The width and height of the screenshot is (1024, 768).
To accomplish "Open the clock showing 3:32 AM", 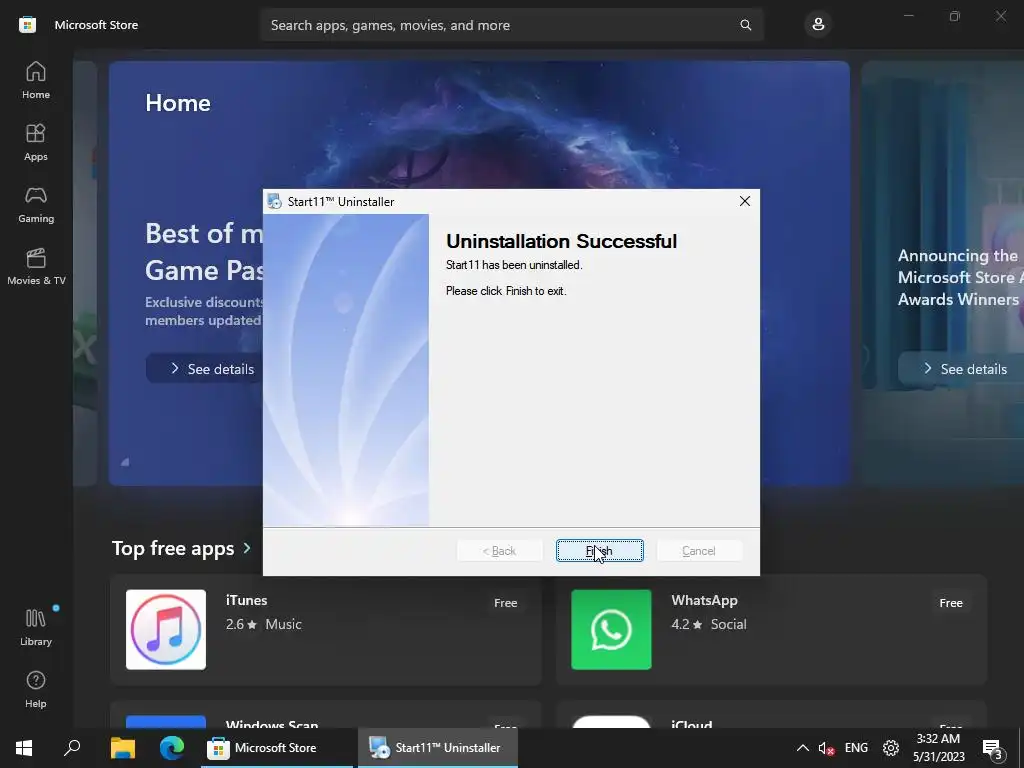I will point(938,748).
